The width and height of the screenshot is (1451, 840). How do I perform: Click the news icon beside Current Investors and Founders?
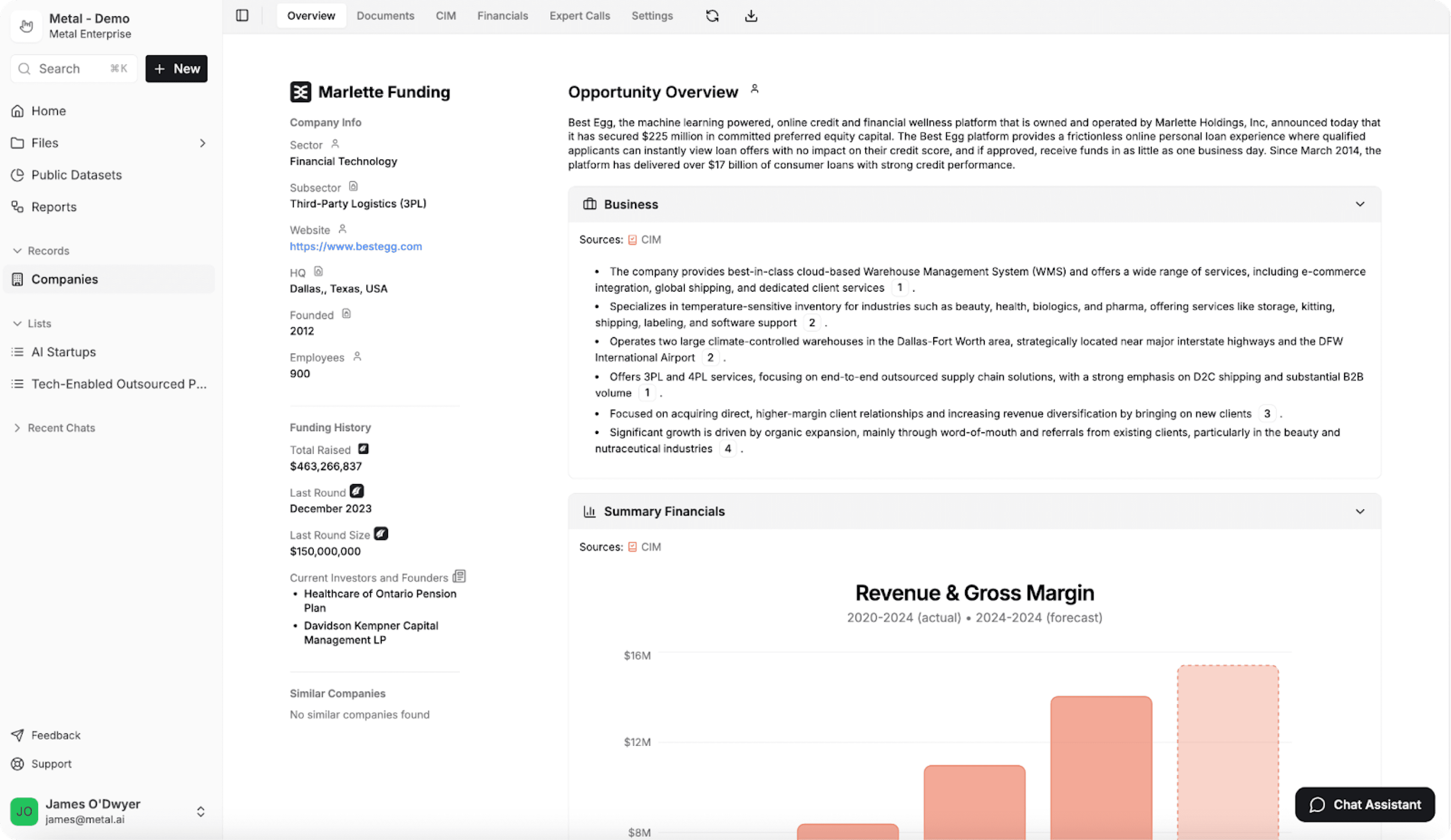coord(459,576)
